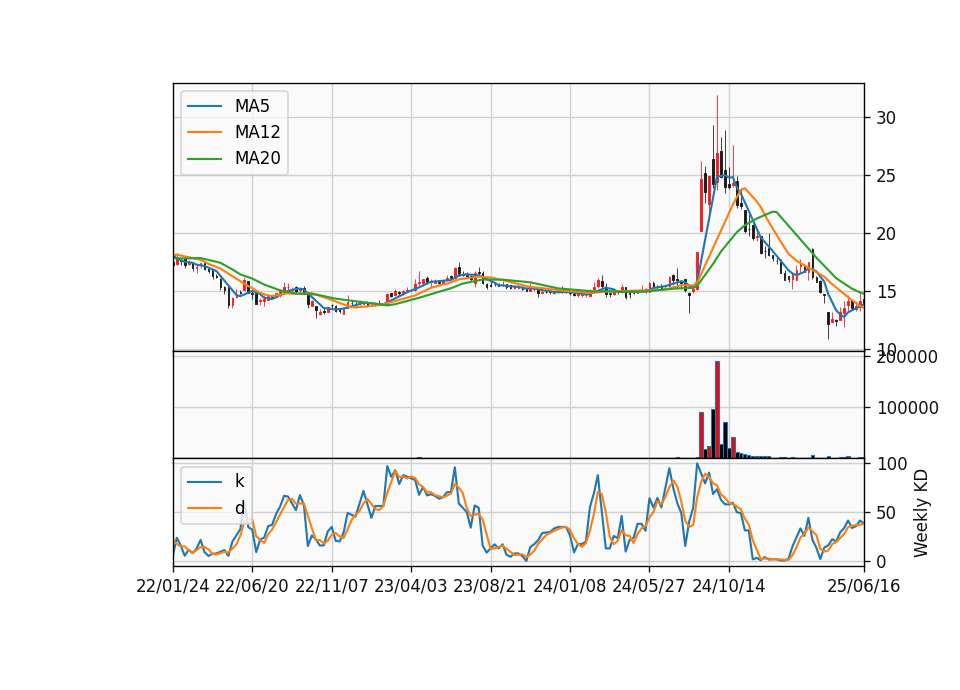Click the d legend label
The image size is (960, 690).
click(239, 508)
